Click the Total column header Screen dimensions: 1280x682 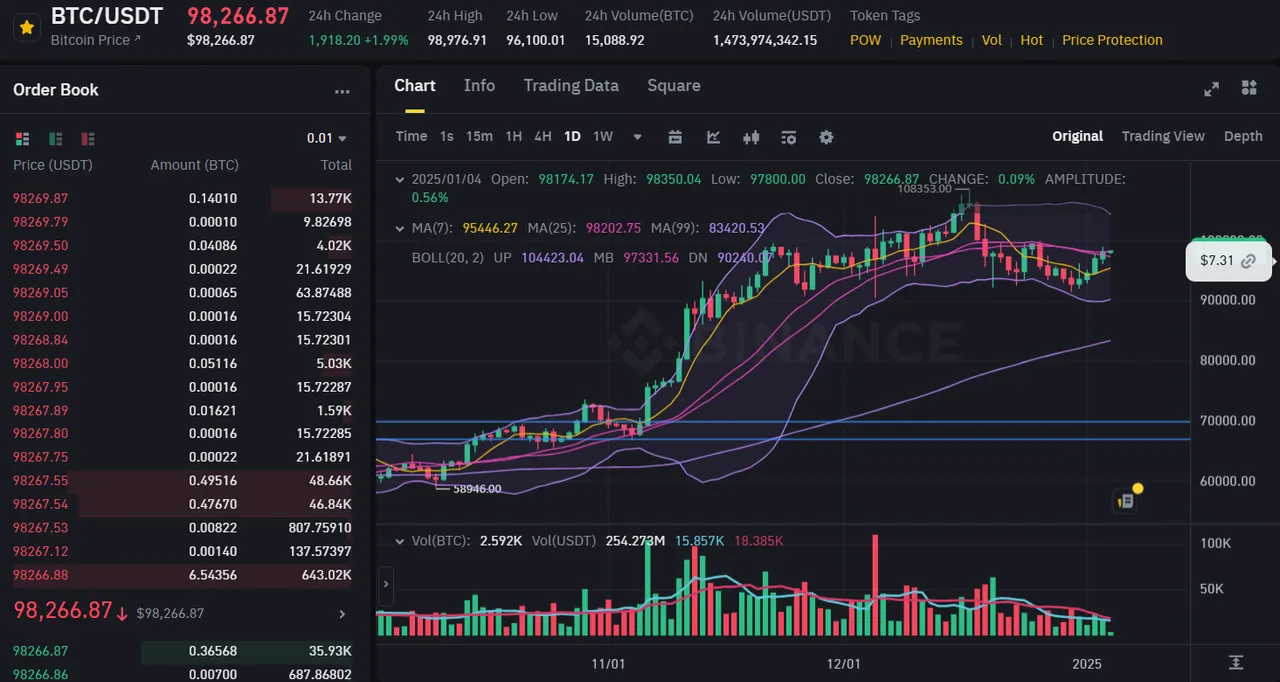point(336,165)
